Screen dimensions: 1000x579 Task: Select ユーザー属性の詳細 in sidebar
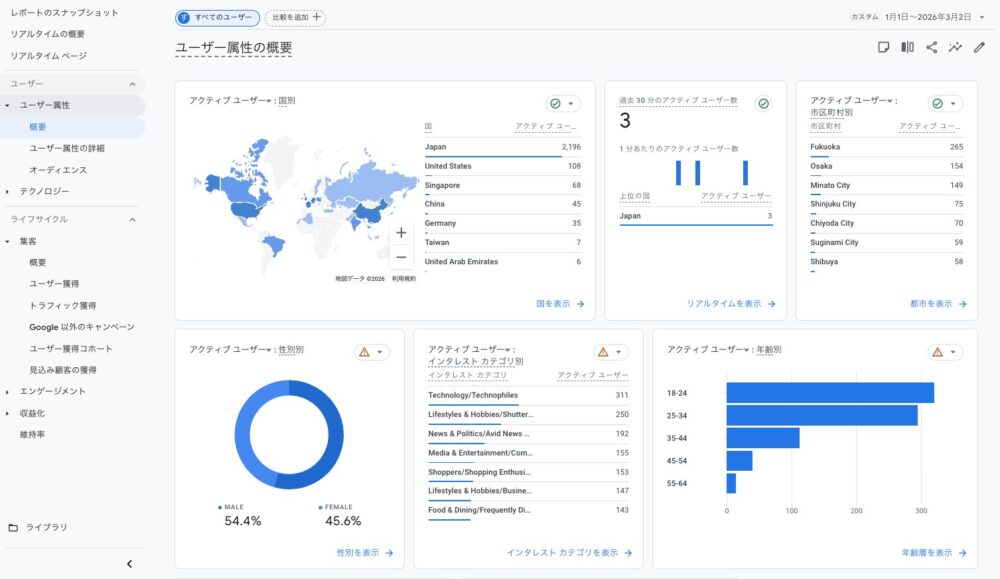(67, 148)
